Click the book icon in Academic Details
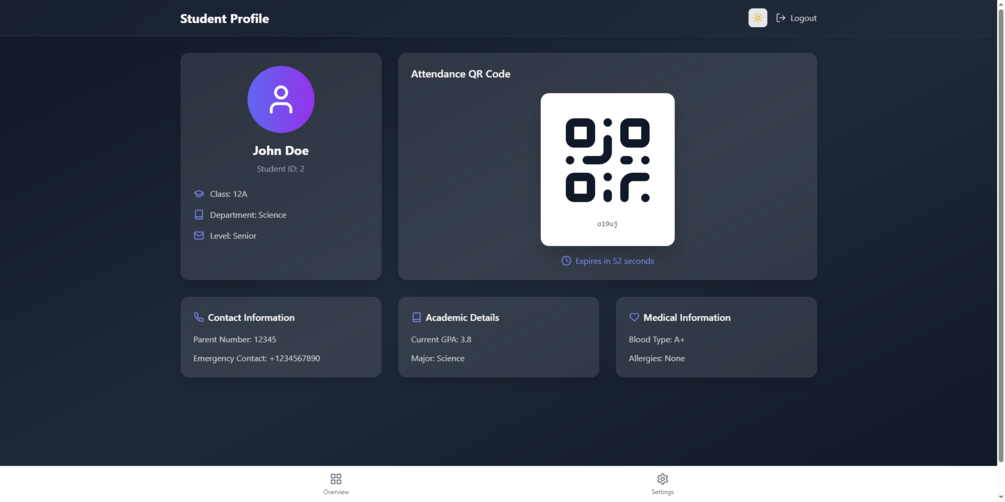Image resolution: width=1005 pixels, height=502 pixels. 417,317
